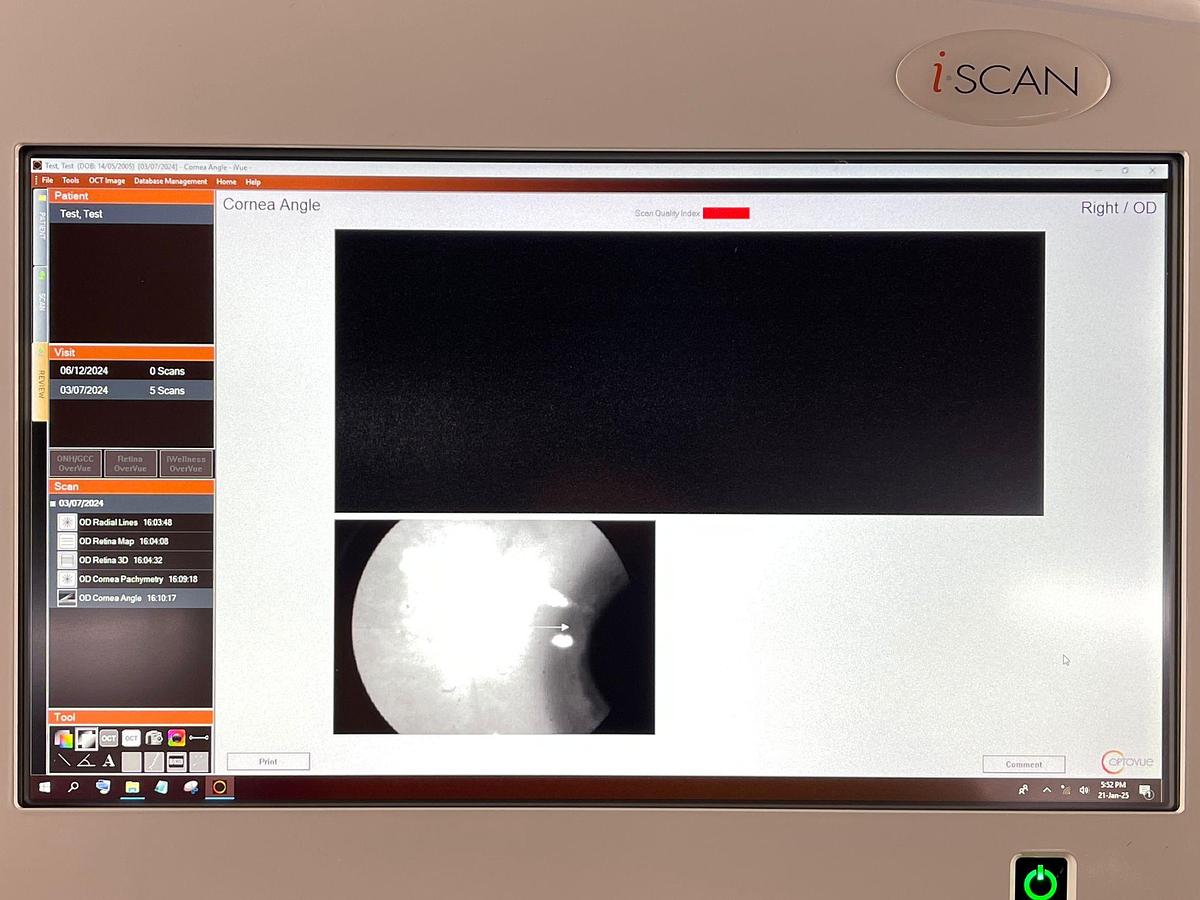Open the grip menu left of File

coord(37,180)
